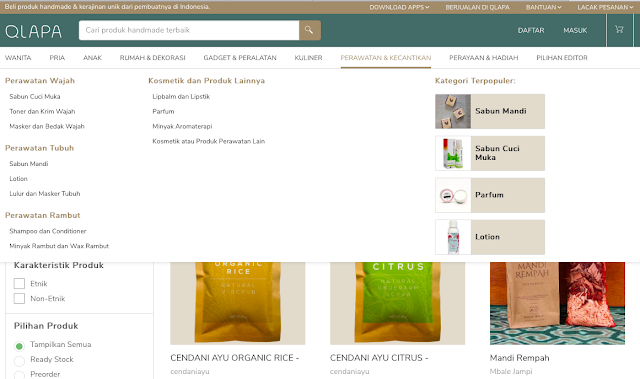The height and width of the screenshot is (379, 640).
Task: Open the Pilihan Editor menu
Action: (x=562, y=58)
